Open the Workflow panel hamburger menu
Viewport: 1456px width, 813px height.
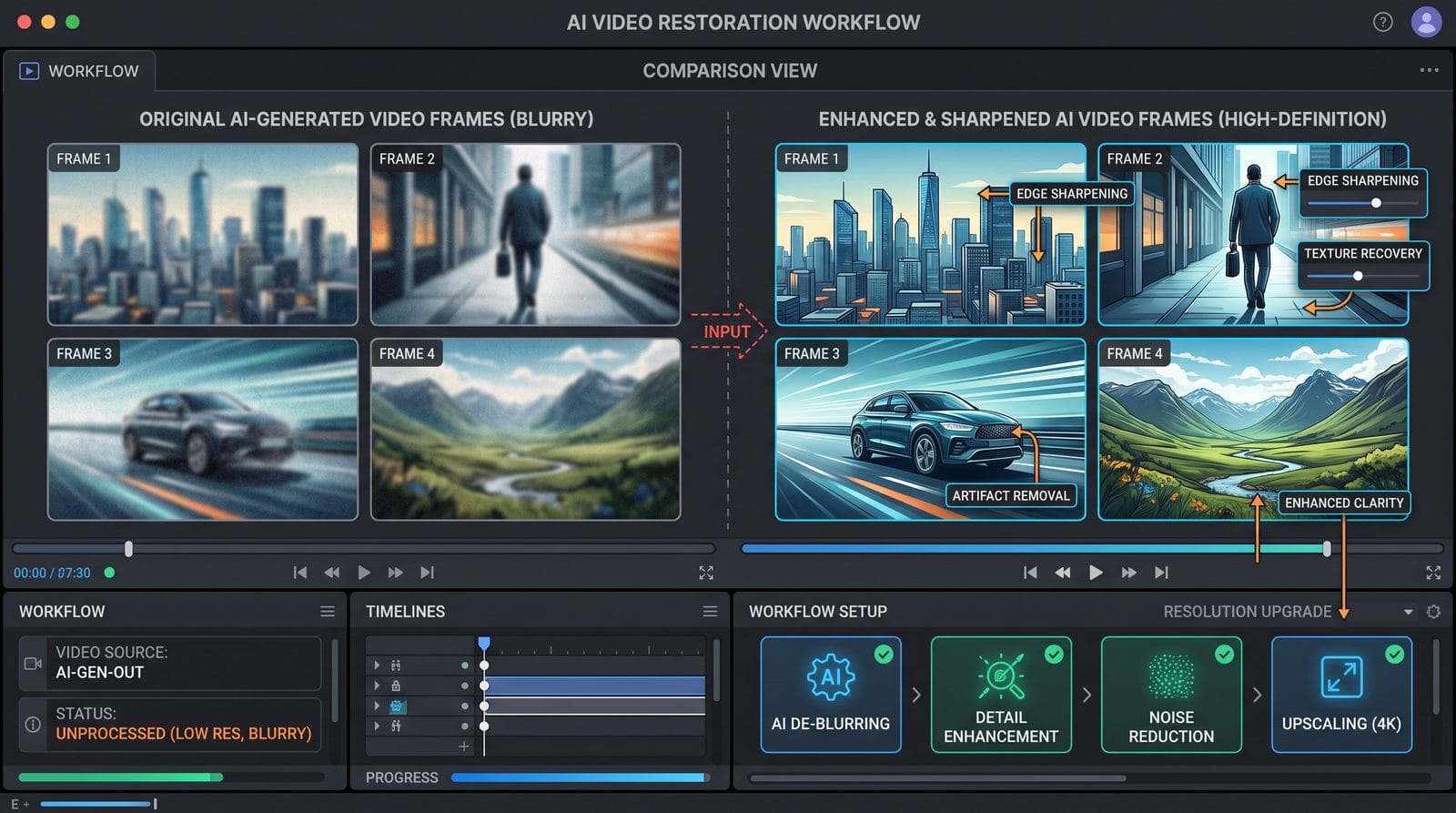(x=328, y=612)
